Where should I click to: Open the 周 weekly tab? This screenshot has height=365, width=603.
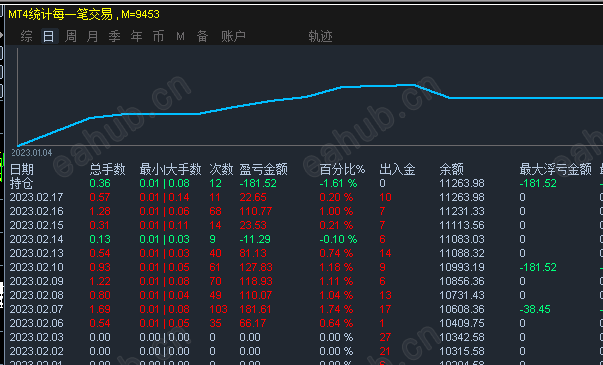(71, 37)
